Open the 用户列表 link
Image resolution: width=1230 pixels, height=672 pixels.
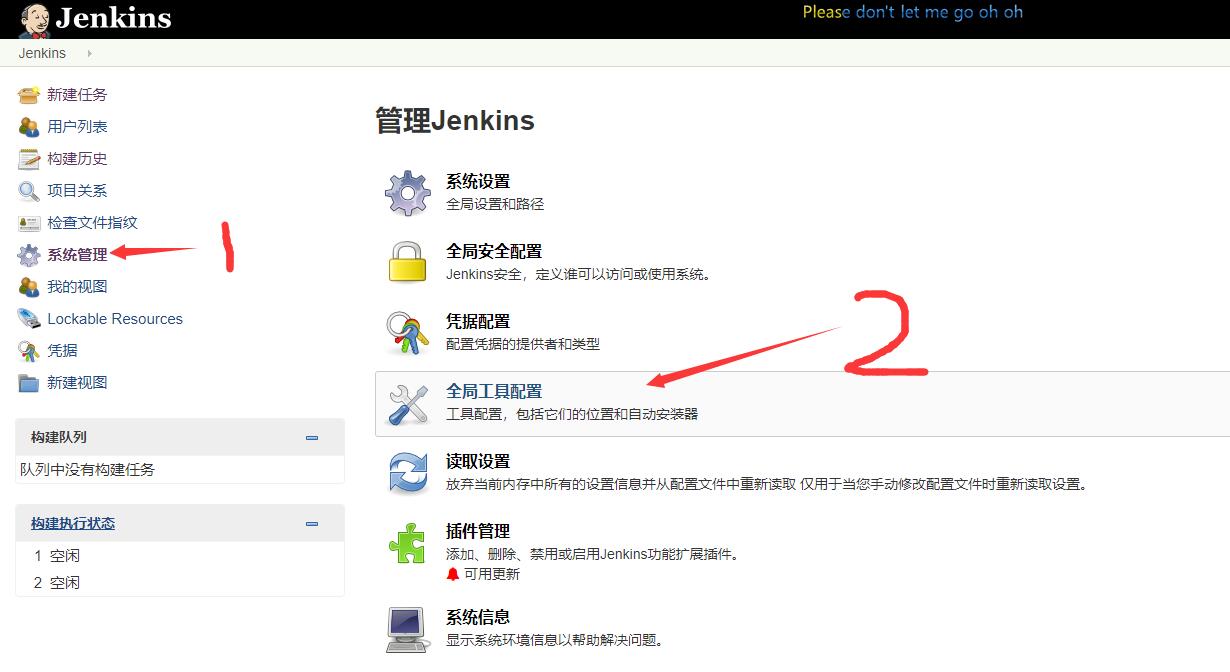pyautogui.click(x=77, y=127)
